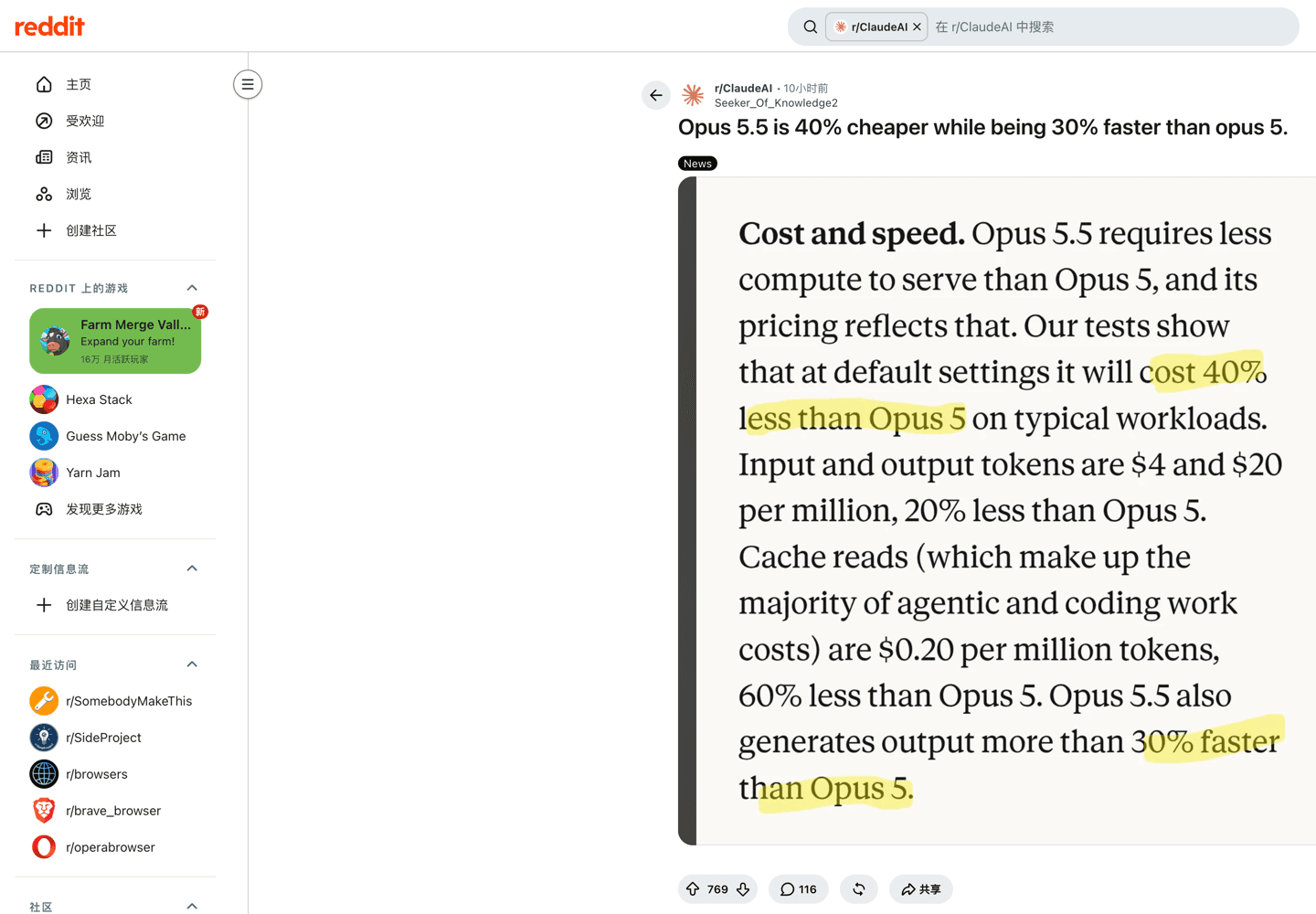Collapse the REDDIT 上的游戏 section
1316x914 pixels.
pyautogui.click(x=192, y=288)
